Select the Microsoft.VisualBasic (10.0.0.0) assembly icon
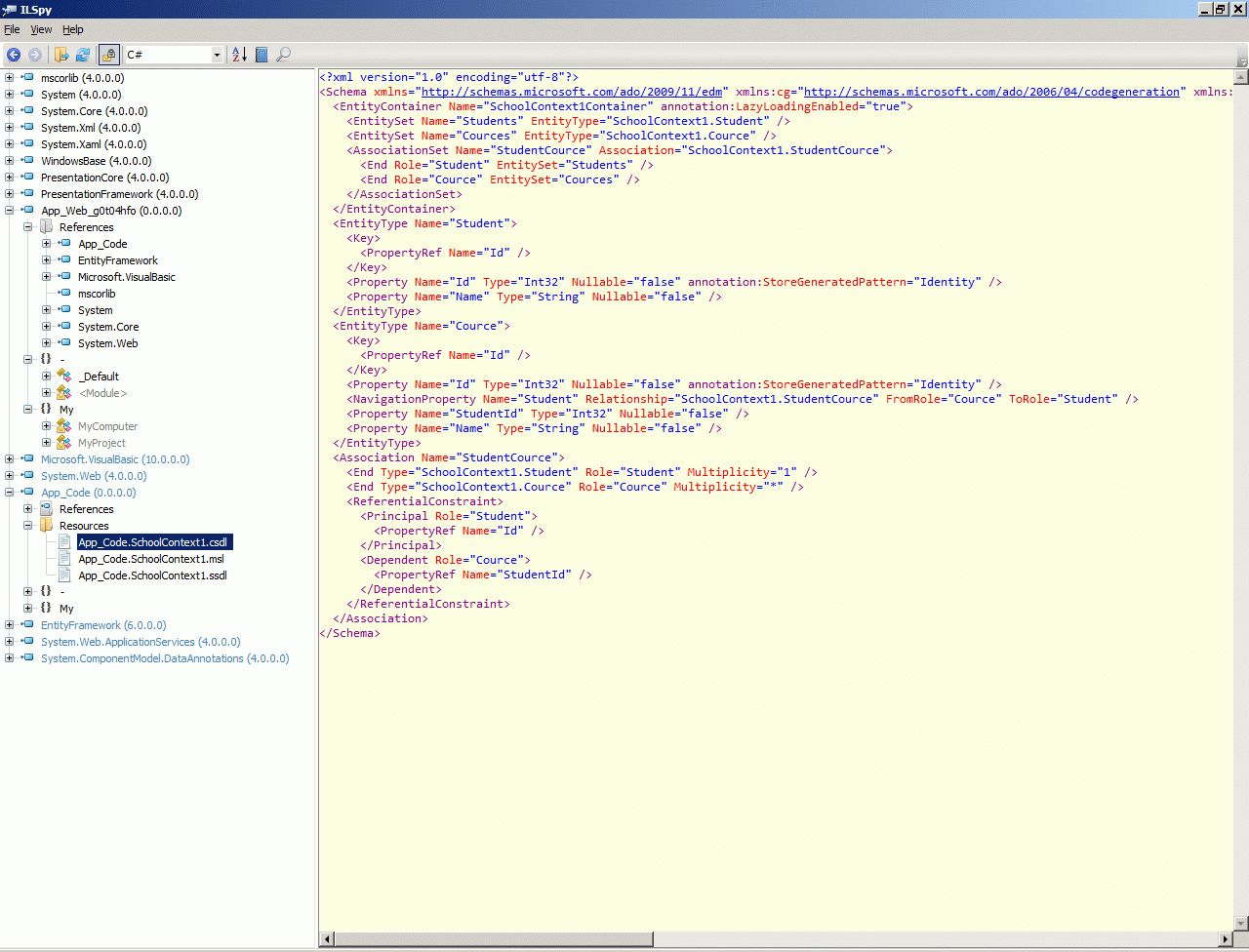The width and height of the screenshot is (1249, 952). (x=28, y=458)
